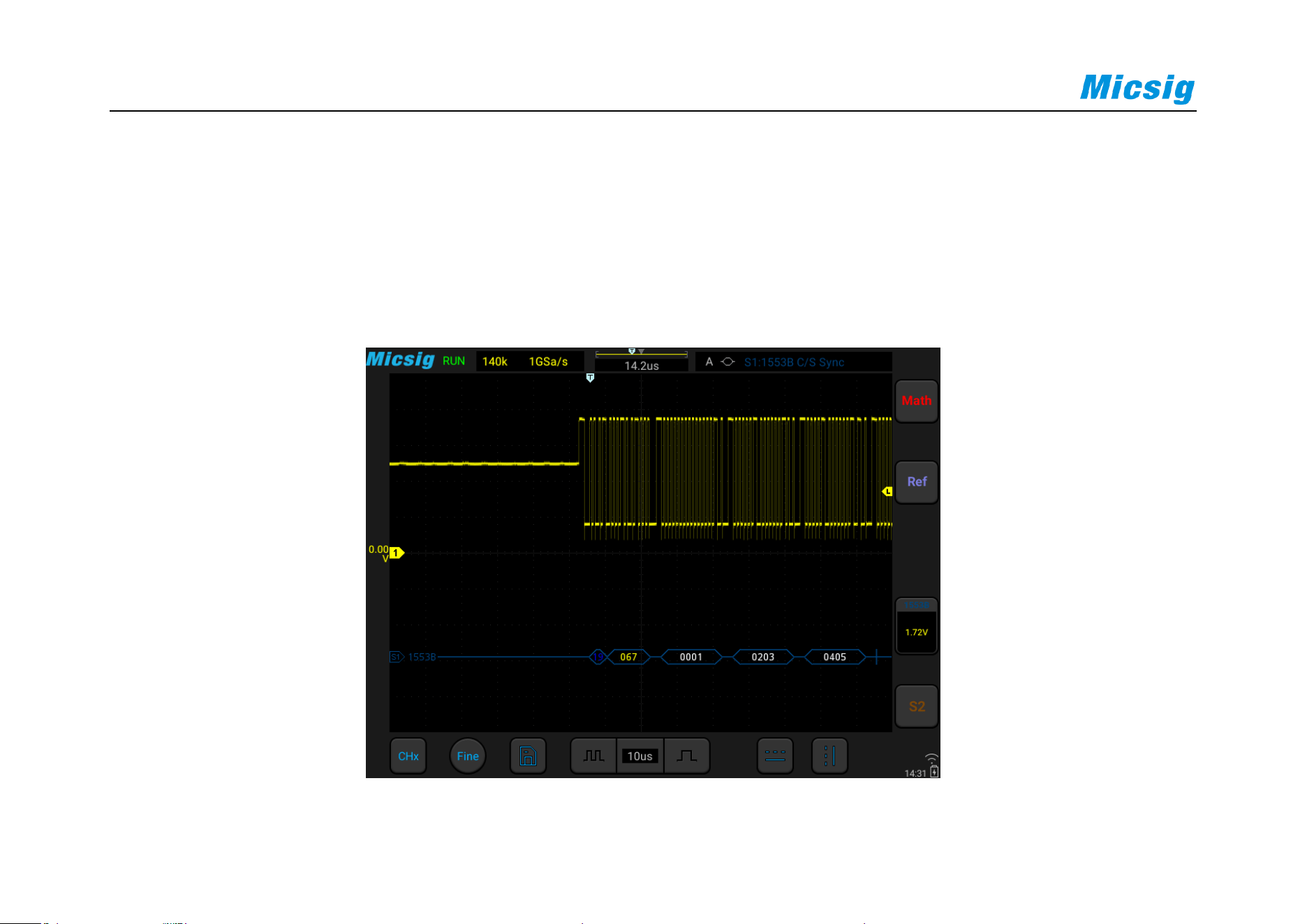Select channel 1 ground level marker
1307x924 pixels.
coord(397,553)
